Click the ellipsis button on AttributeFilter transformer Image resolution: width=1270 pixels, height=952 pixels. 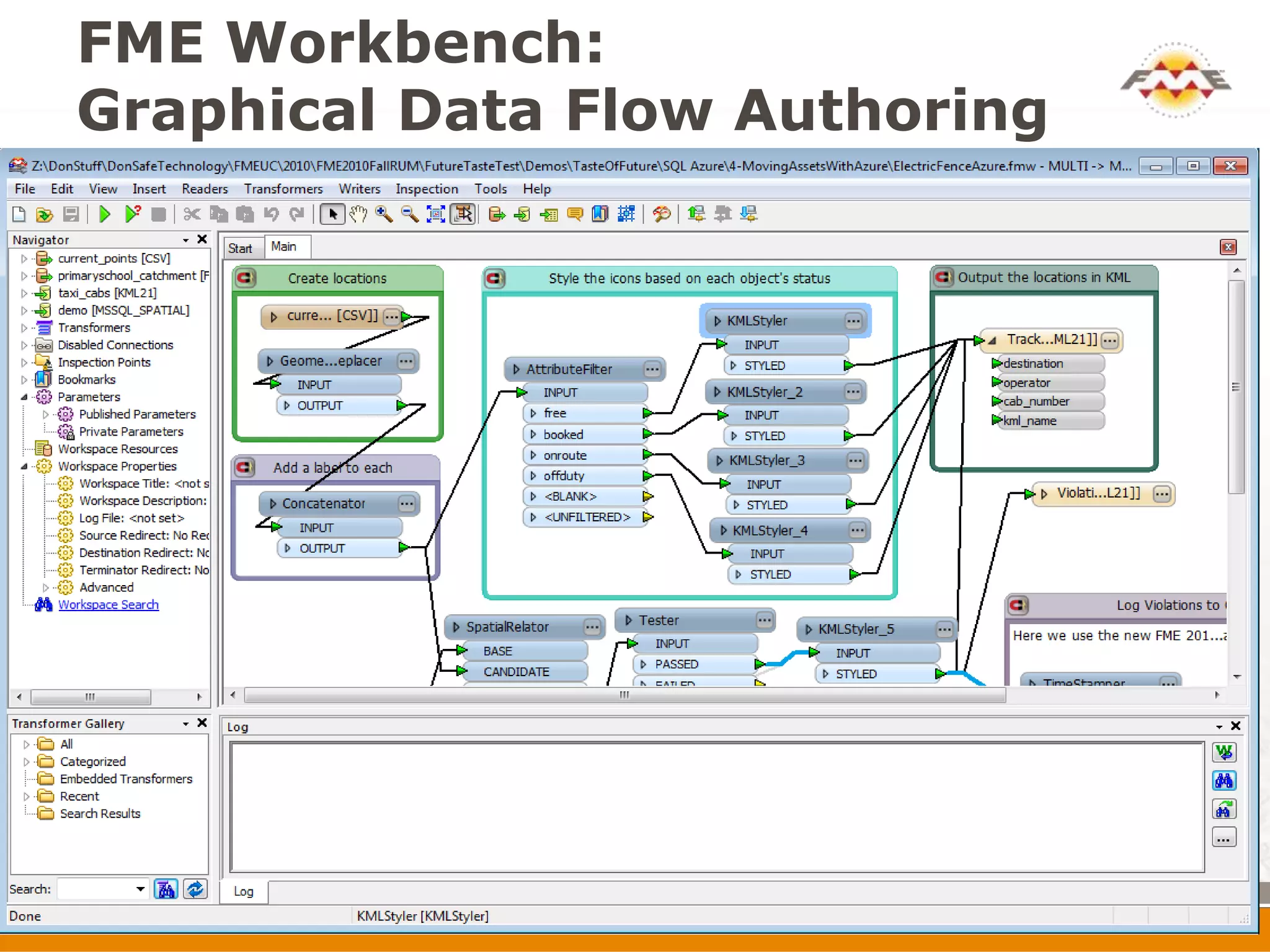(652, 370)
